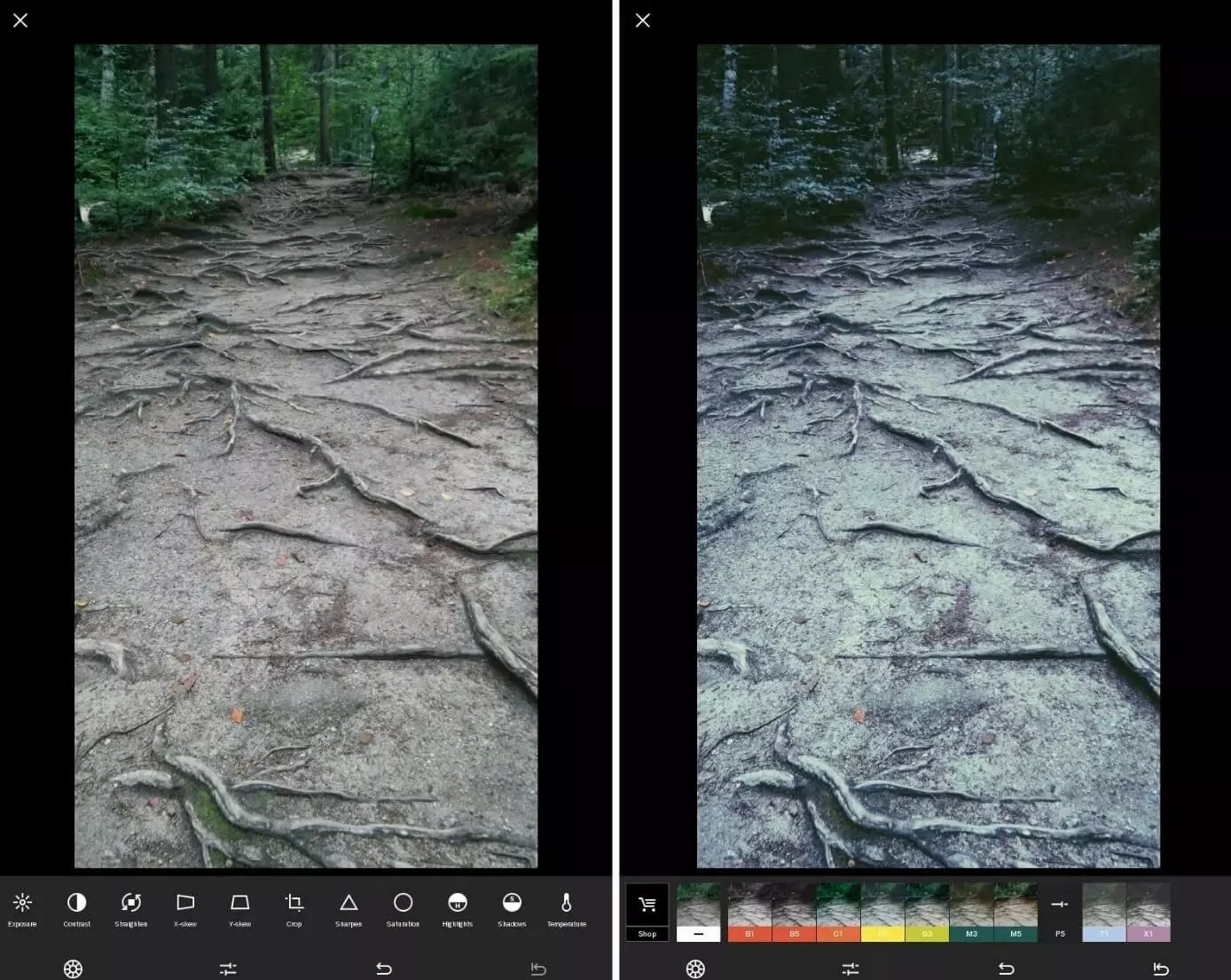Image resolution: width=1231 pixels, height=980 pixels.
Task: Adjust Temperature with thermometer icon
Action: click(567, 908)
